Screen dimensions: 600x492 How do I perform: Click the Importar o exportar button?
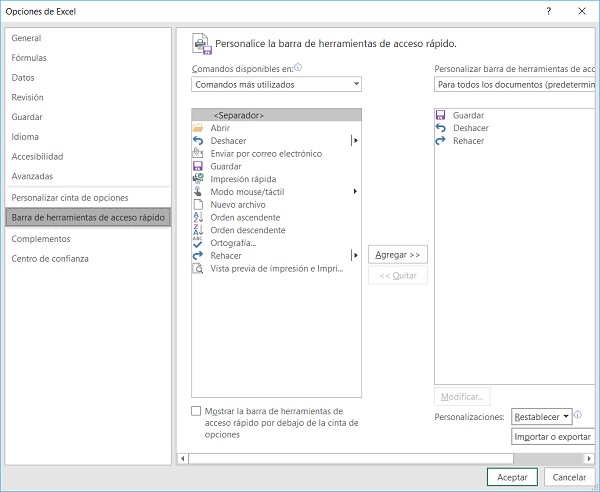553,437
